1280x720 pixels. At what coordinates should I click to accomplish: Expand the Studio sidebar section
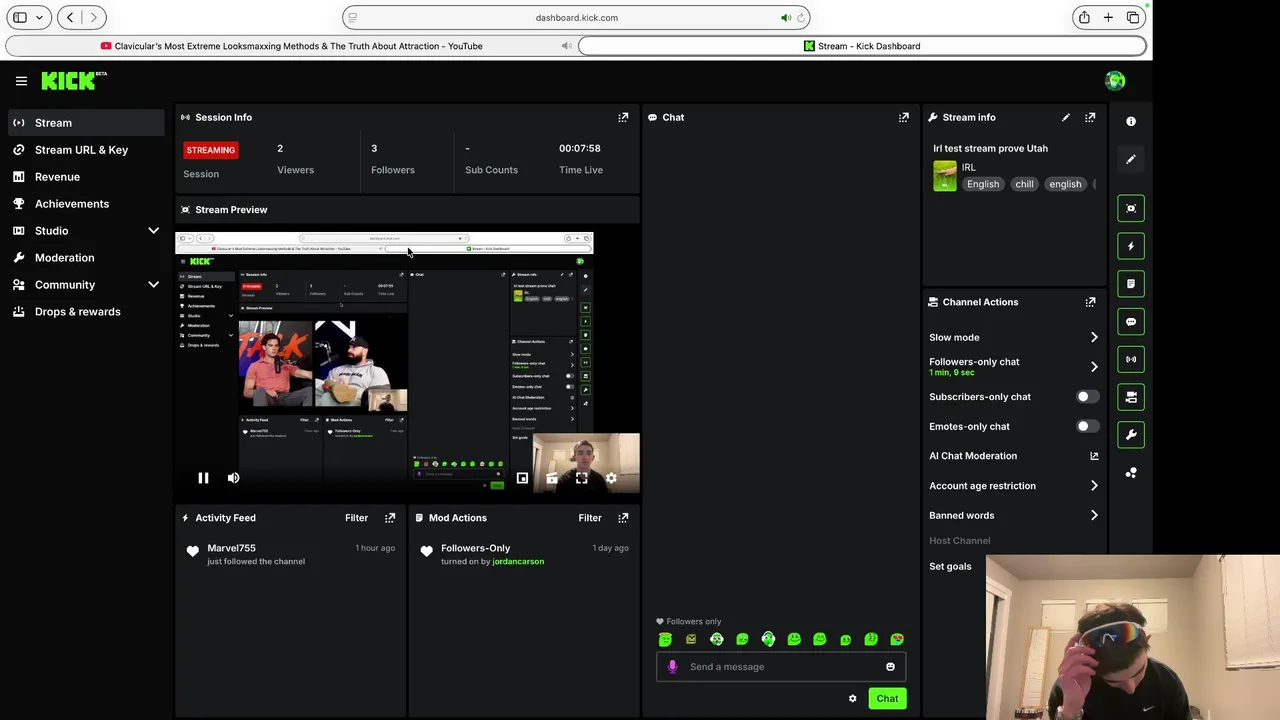coord(153,231)
